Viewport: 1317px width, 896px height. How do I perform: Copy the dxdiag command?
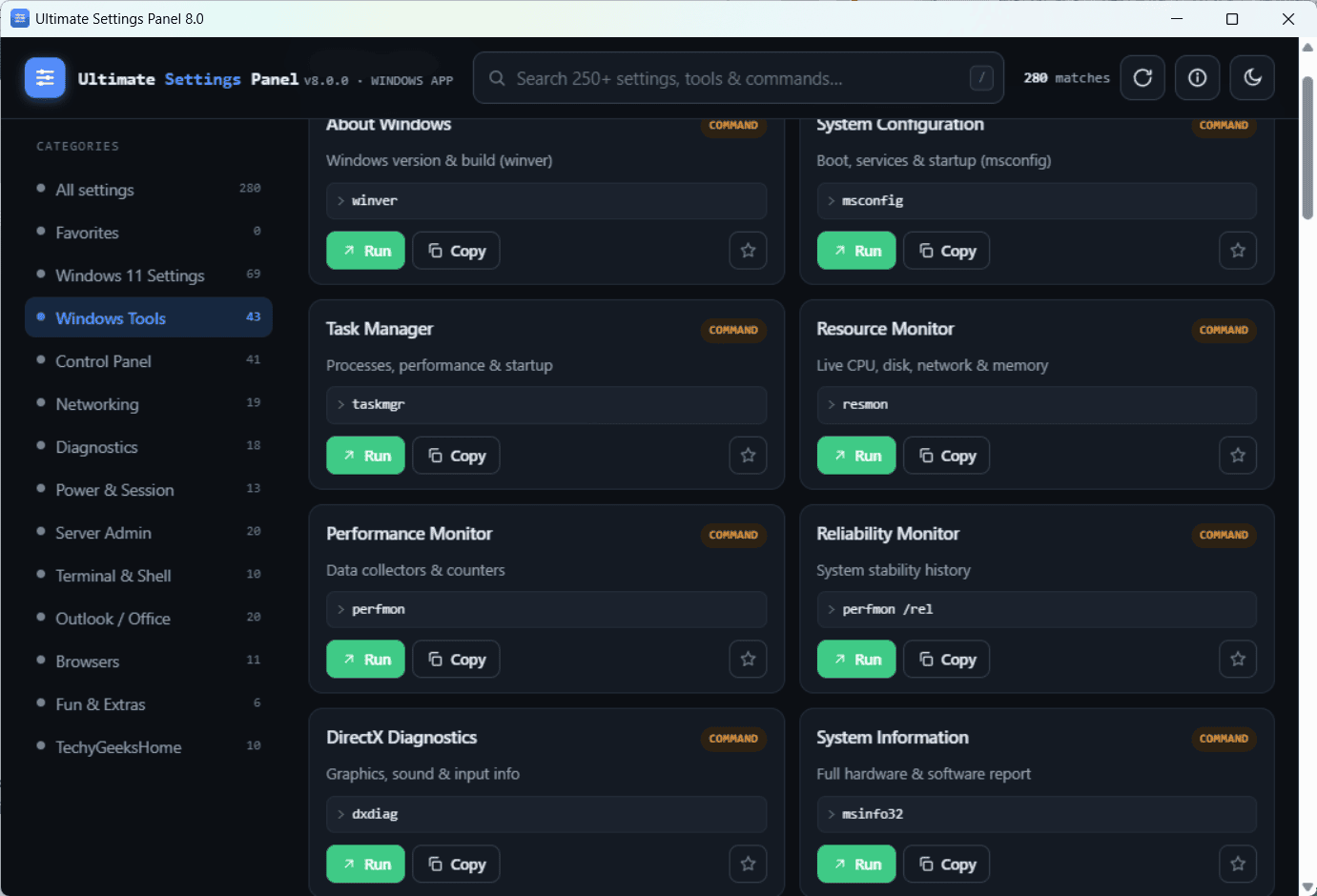pyautogui.click(x=457, y=865)
